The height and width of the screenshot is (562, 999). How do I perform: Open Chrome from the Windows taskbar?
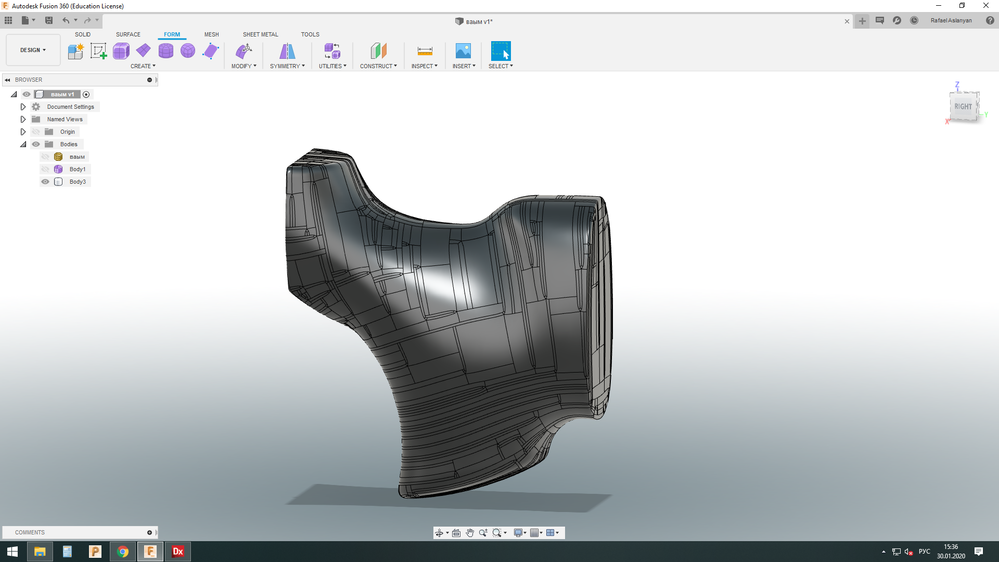(122, 551)
